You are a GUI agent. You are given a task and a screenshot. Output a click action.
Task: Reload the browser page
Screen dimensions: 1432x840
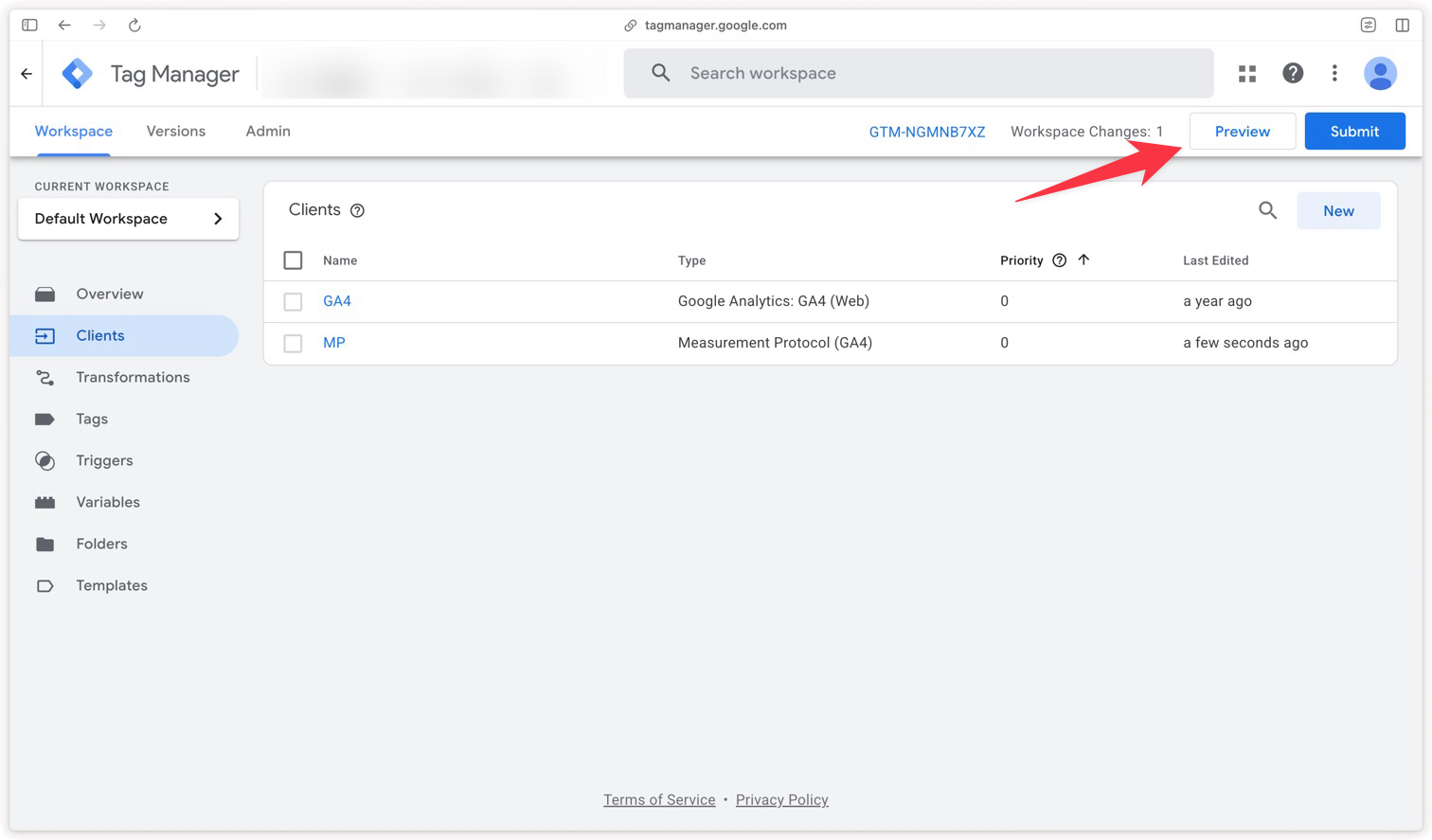coord(134,25)
